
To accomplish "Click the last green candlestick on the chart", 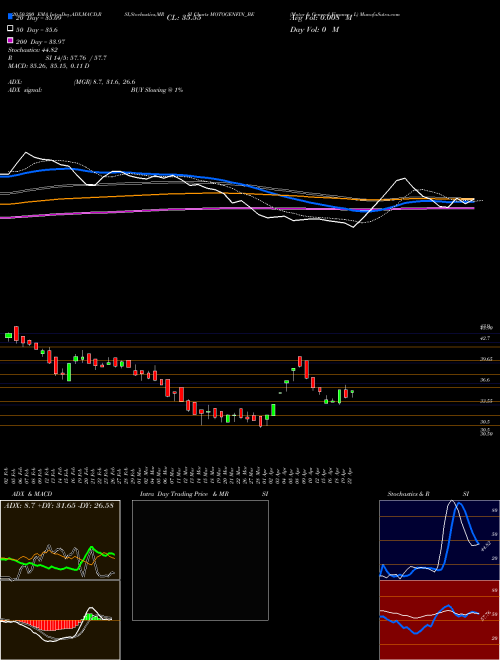I will tap(352, 392).
